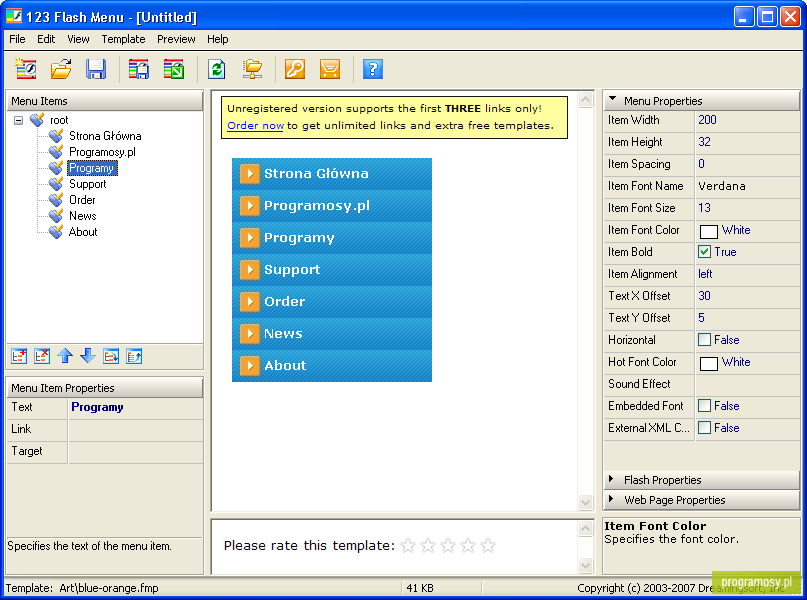The width and height of the screenshot is (807, 600).
Task: Click the orange key icon
Action: pyautogui.click(x=295, y=69)
